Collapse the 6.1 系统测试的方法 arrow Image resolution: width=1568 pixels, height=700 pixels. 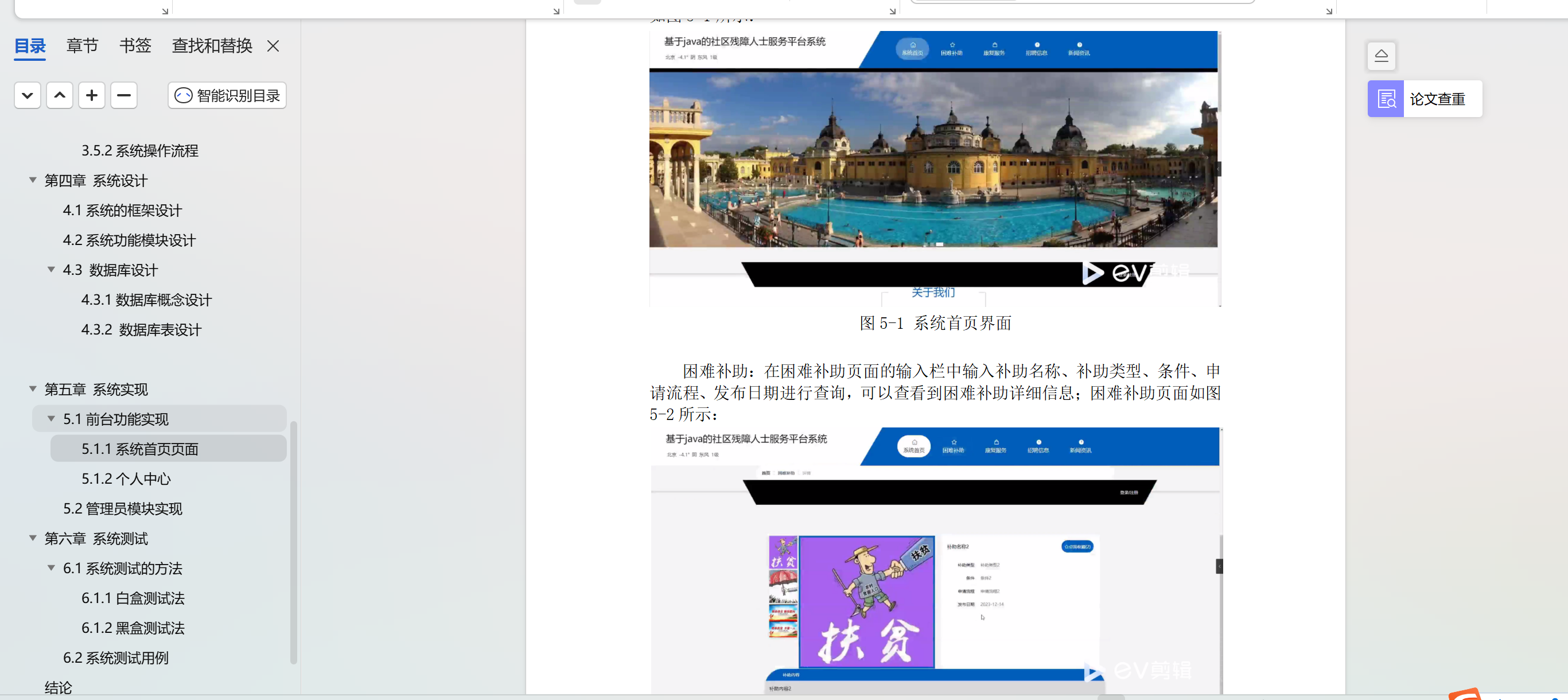click(x=51, y=568)
